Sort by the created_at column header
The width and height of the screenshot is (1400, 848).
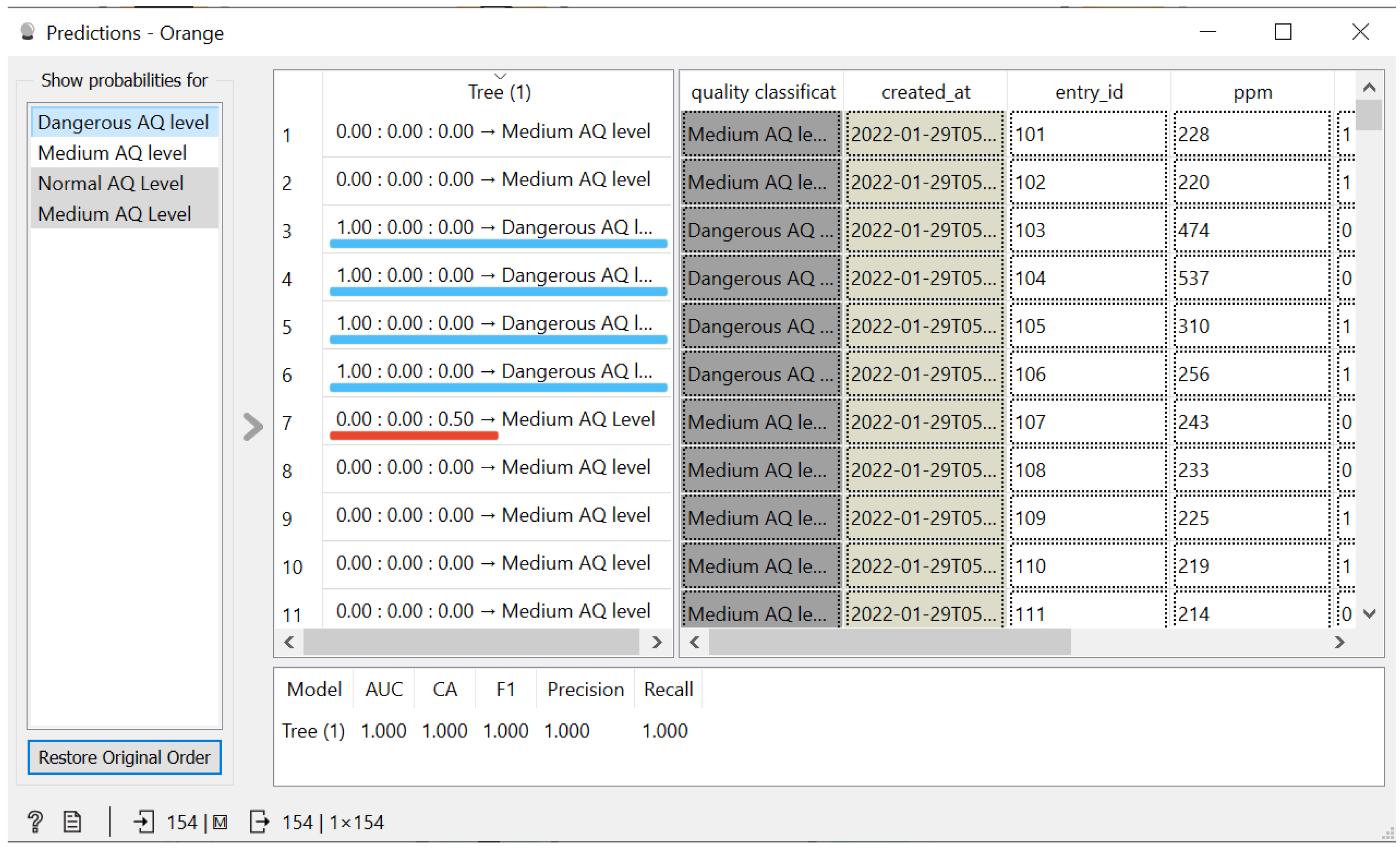pos(925,92)
